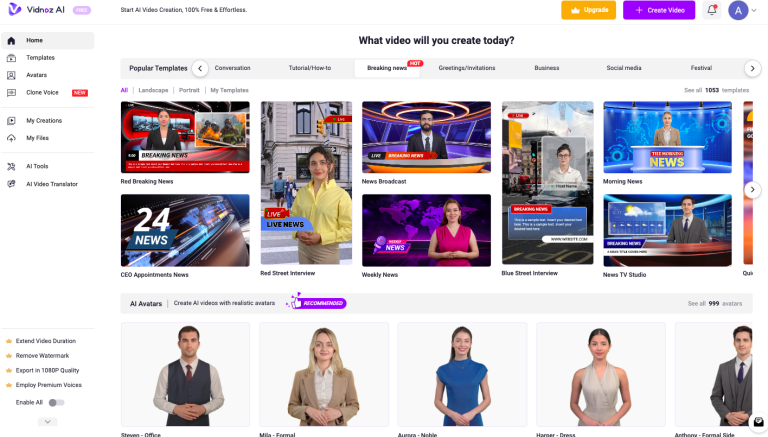768x437 pixels.
Task: Open the AI Tools icon
Action: click(x=11, y=167)
